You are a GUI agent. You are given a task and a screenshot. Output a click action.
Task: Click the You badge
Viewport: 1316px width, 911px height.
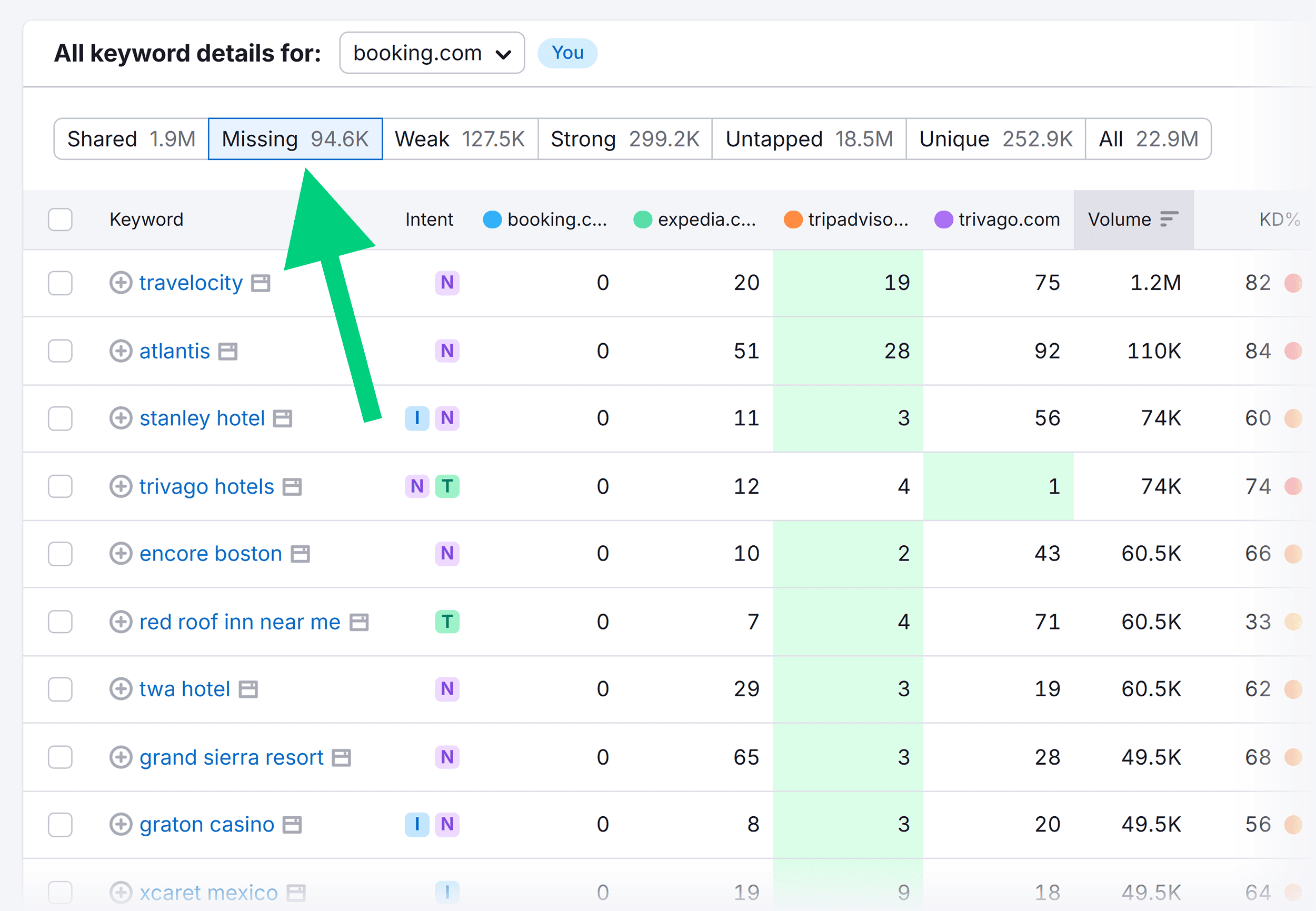pos(567,53)
